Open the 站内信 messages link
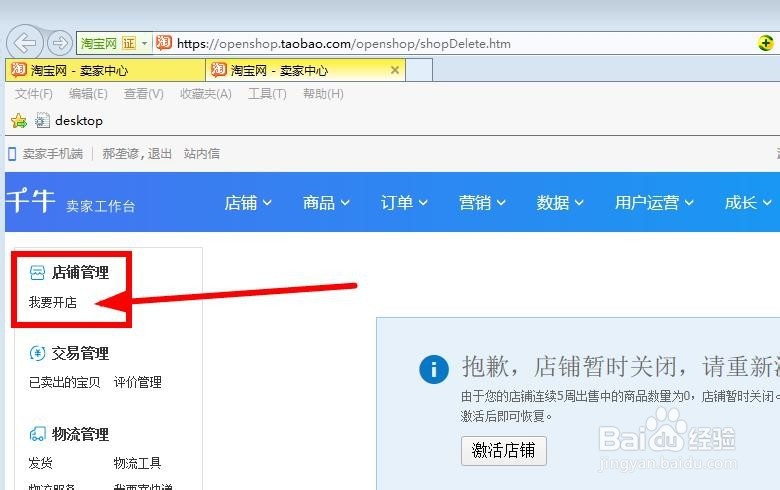780x490 pixels. (x=201, y=154)
